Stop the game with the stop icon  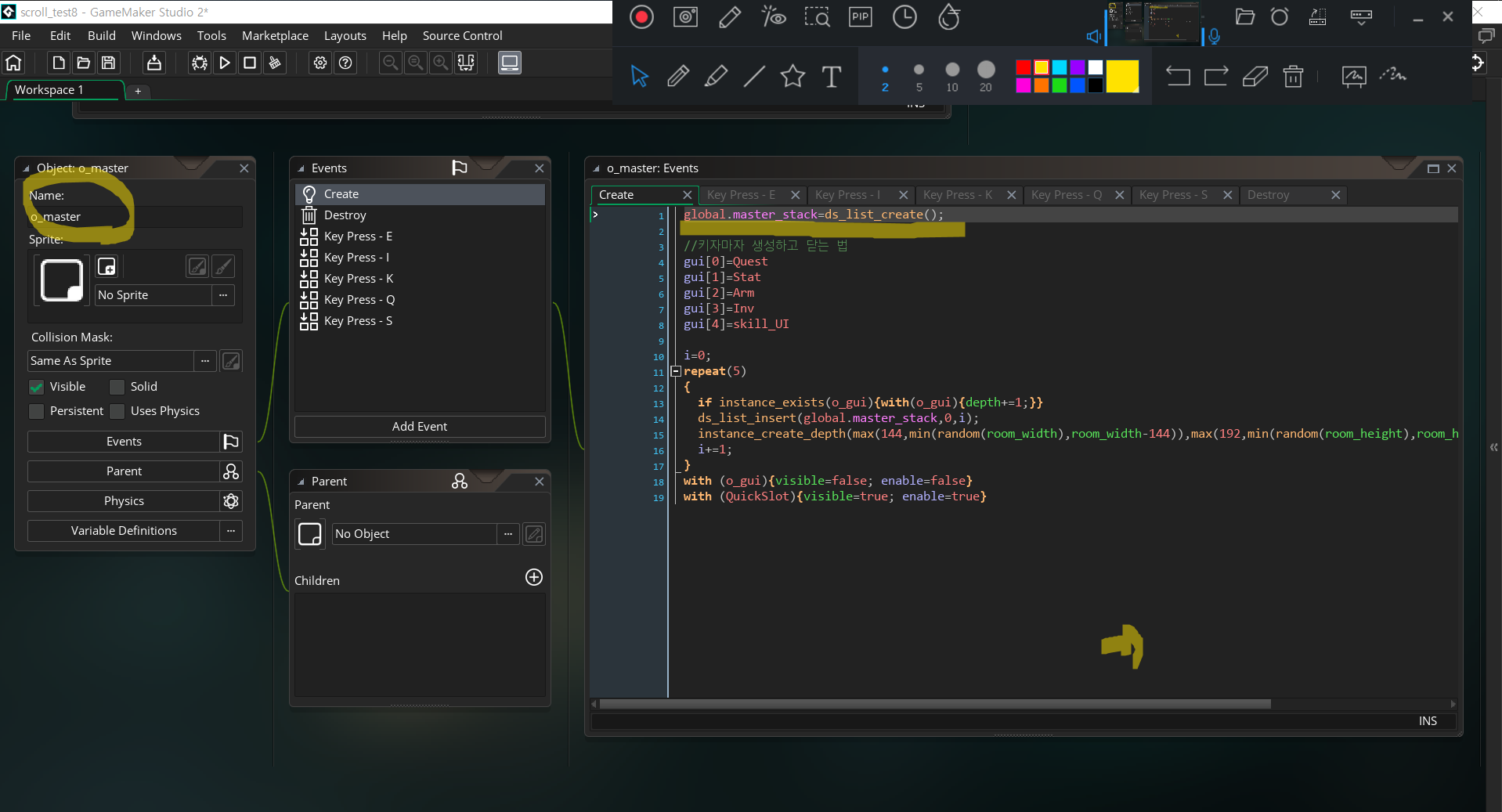[x=250, y=63]
